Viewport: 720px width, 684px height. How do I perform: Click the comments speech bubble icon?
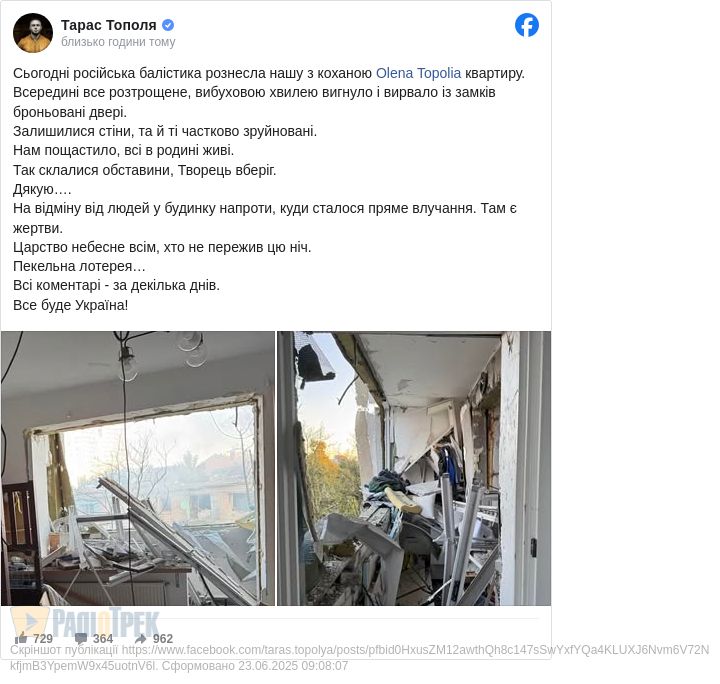click(x=81, y=638)
